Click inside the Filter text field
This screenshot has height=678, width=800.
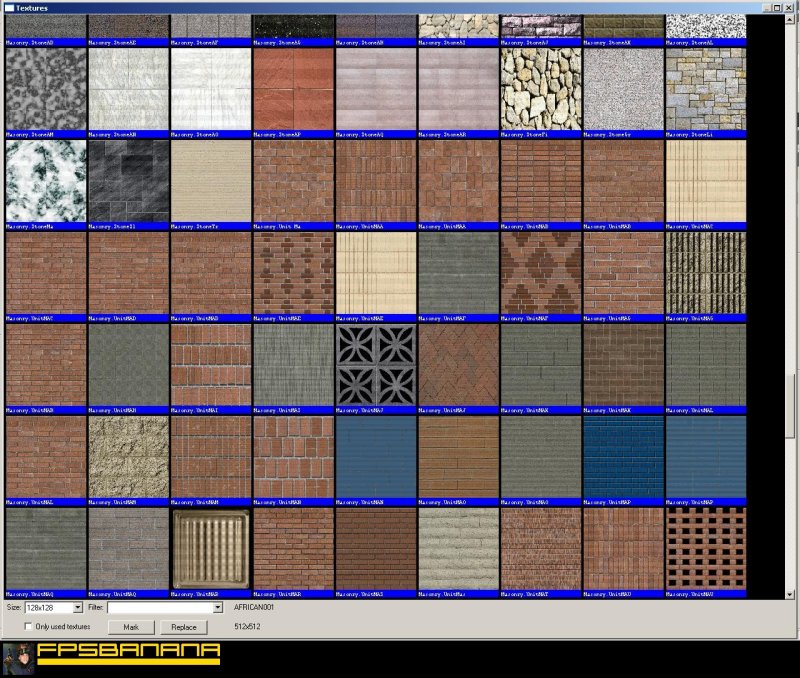(158, 607)
